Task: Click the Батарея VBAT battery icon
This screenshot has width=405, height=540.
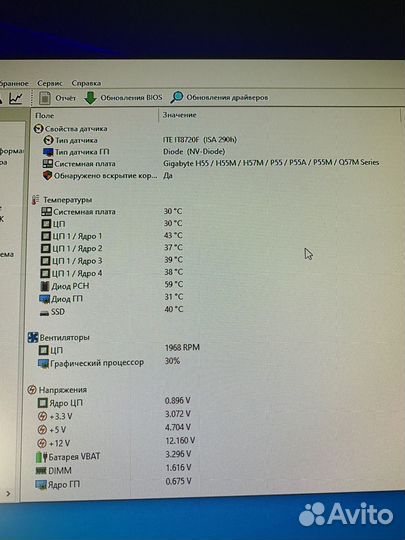Action: click(41, 457)
